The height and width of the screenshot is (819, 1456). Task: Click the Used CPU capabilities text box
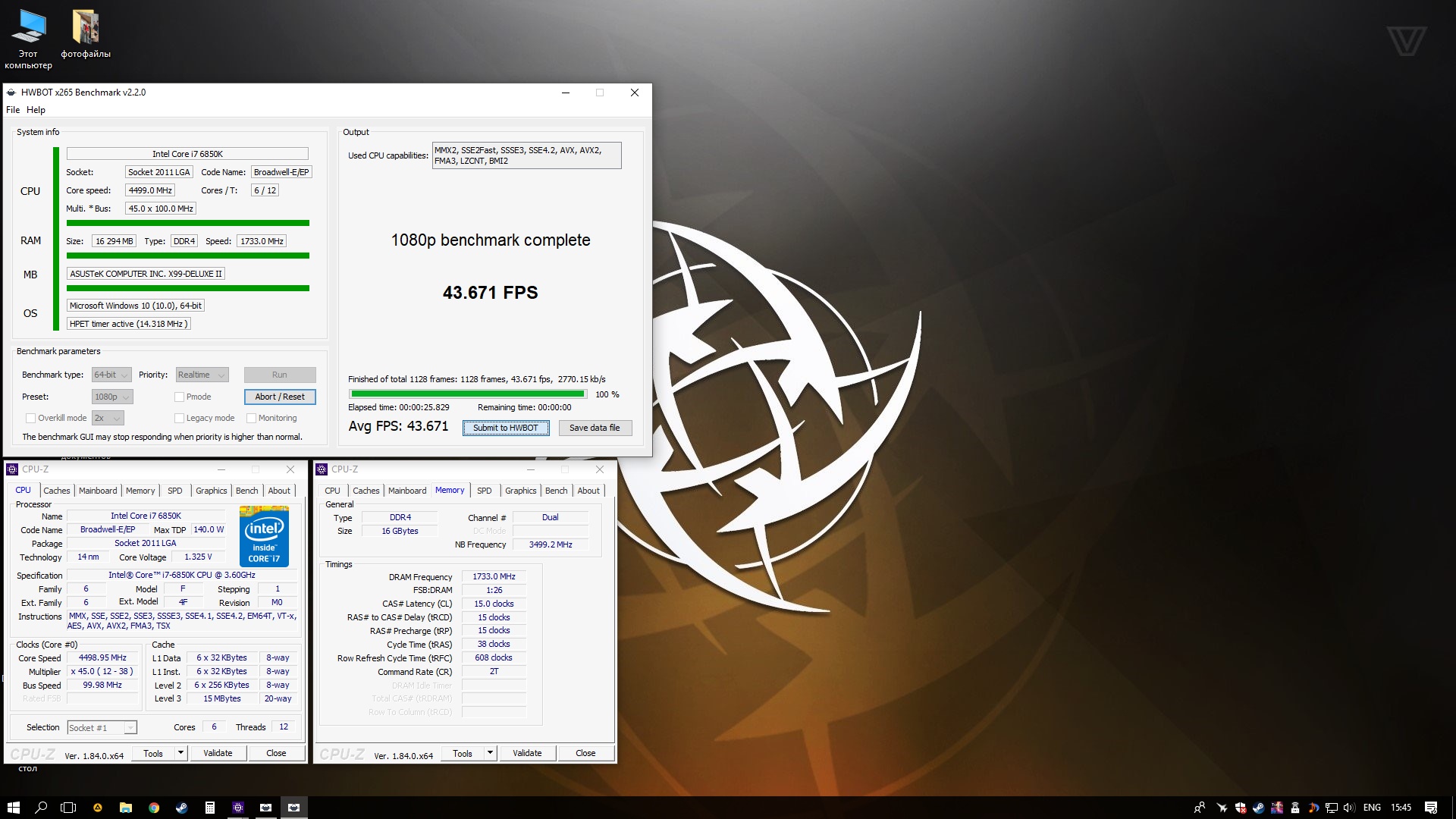pyautogui.click(x=526, y=155)
